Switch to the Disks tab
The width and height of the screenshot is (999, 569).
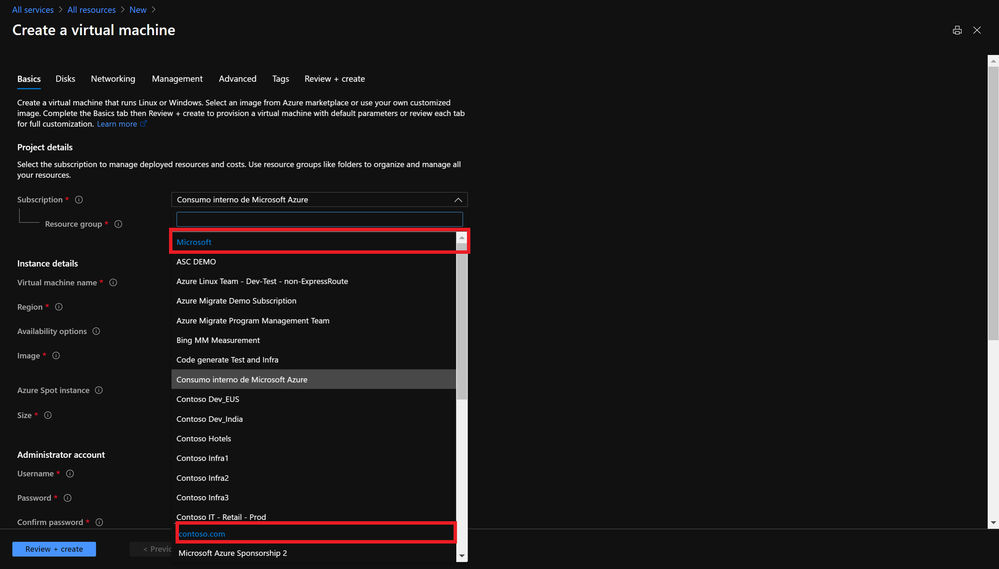coord(65,79)
